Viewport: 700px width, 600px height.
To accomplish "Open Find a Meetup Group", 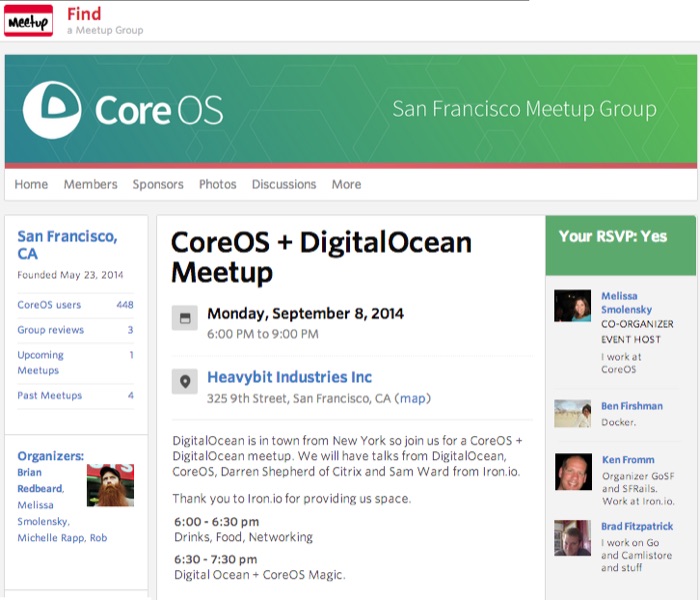I will pos(105,21).
